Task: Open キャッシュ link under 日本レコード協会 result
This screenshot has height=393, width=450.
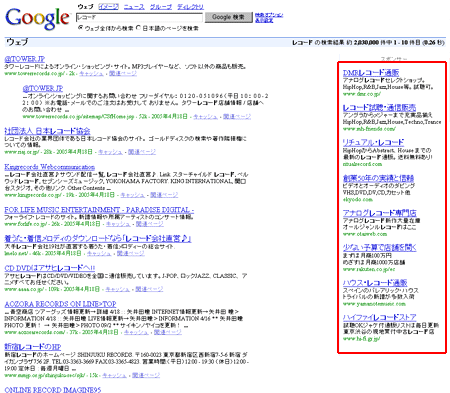Action: coord(110,152)
